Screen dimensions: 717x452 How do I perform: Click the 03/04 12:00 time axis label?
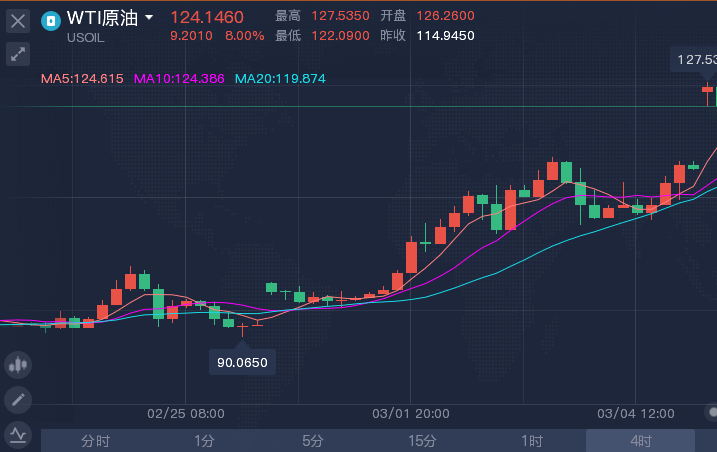coord(636,414)
